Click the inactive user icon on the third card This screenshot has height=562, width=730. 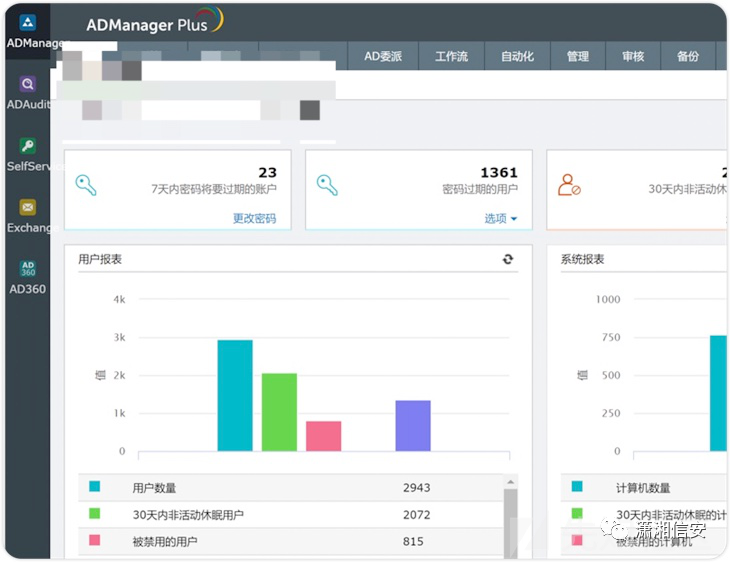tap(569, 185)
